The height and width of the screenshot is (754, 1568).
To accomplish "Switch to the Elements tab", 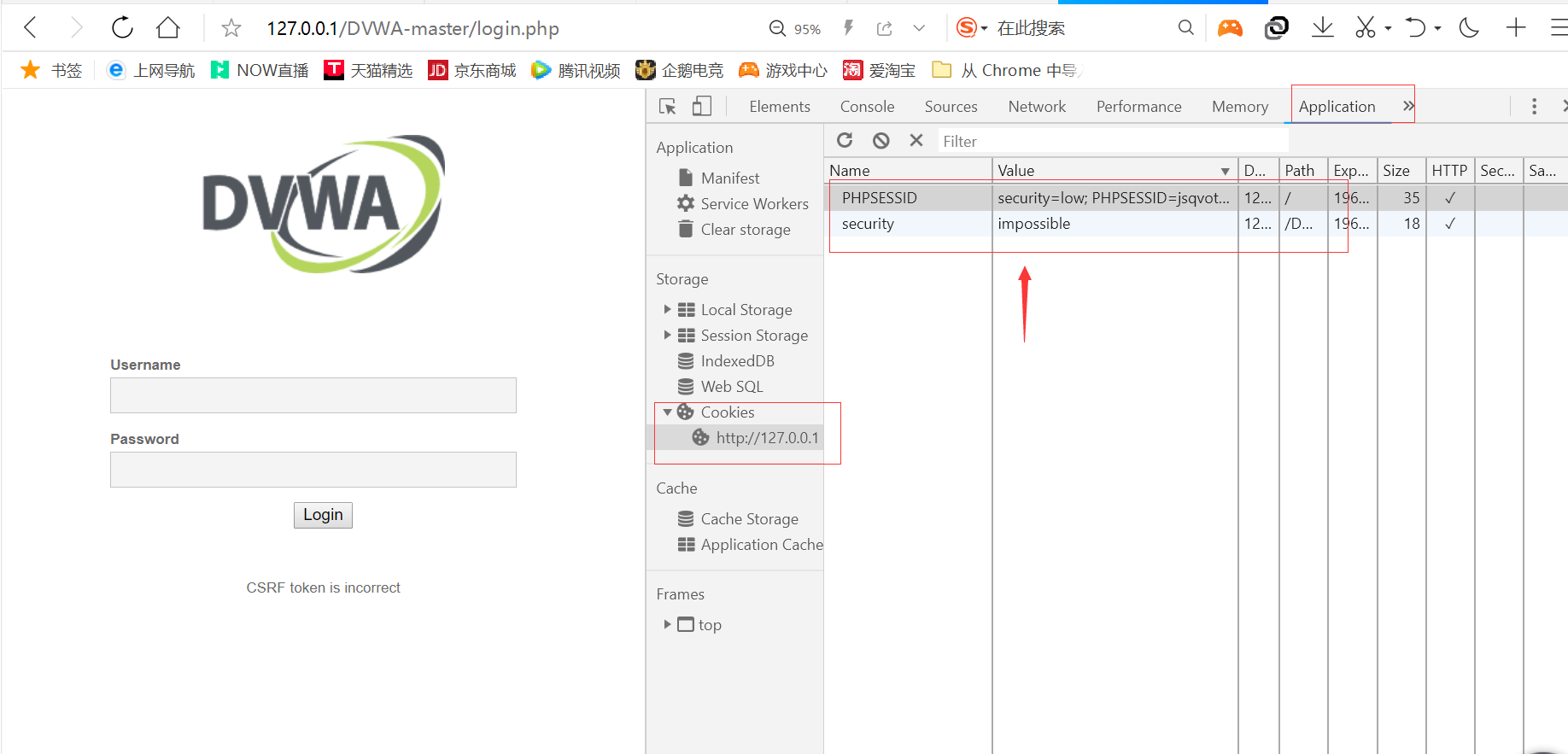I will point(780,107).
